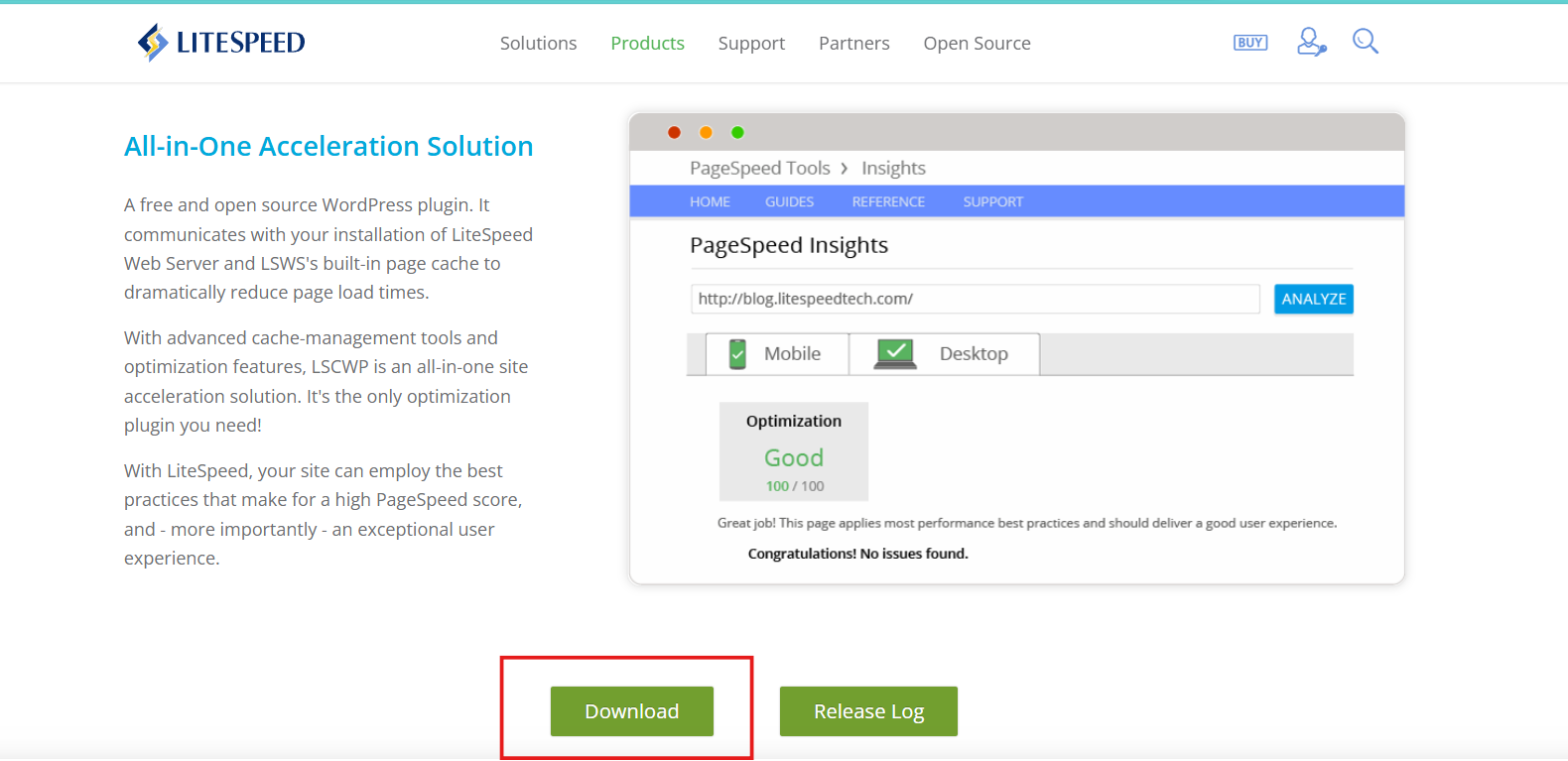Click the Insights breadcrumb
The image size is (1568, 761).
[893, 169]
